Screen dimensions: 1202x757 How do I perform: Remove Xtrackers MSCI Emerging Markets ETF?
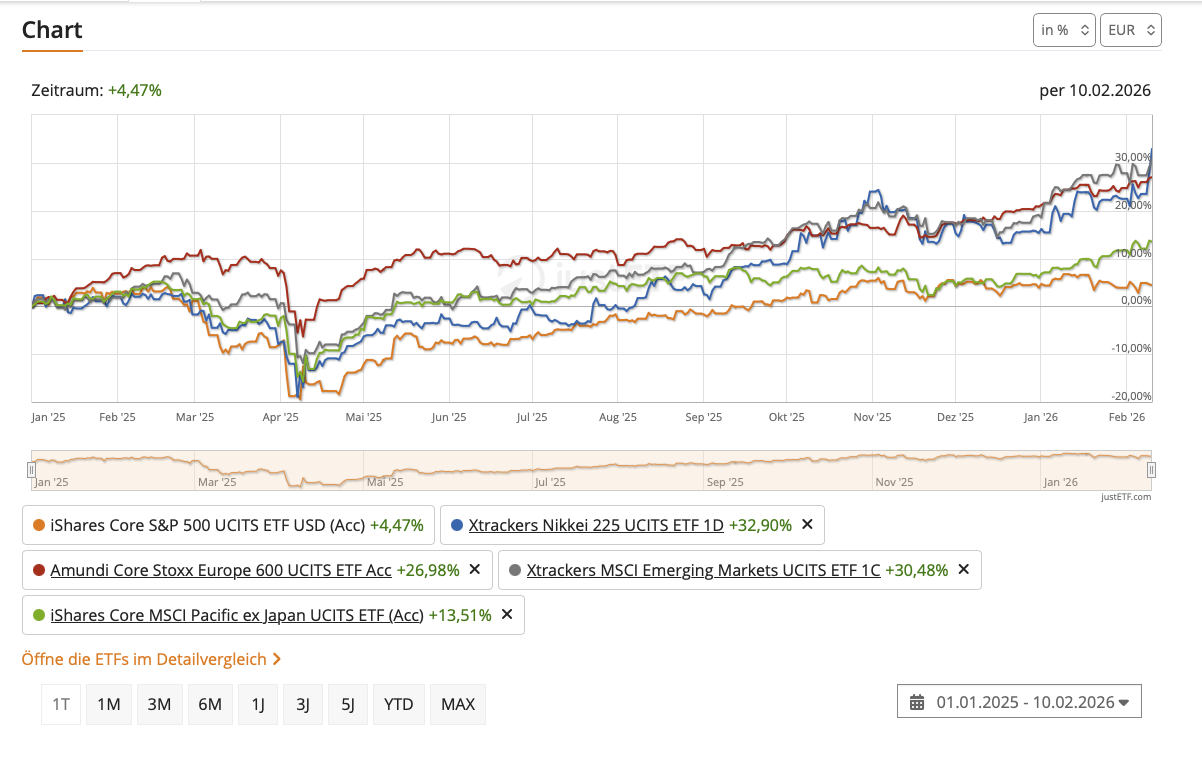(x=964, y=569)
